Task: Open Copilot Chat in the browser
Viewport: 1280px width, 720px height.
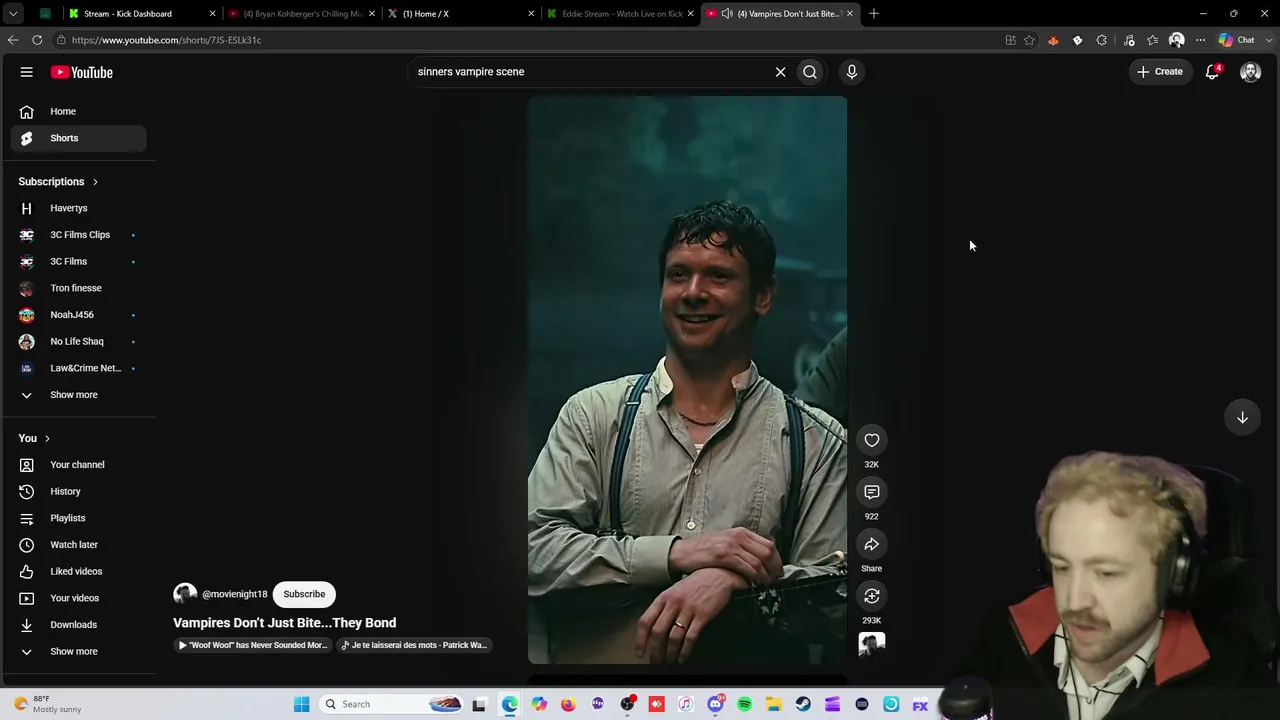Action: coord(1238,40)
